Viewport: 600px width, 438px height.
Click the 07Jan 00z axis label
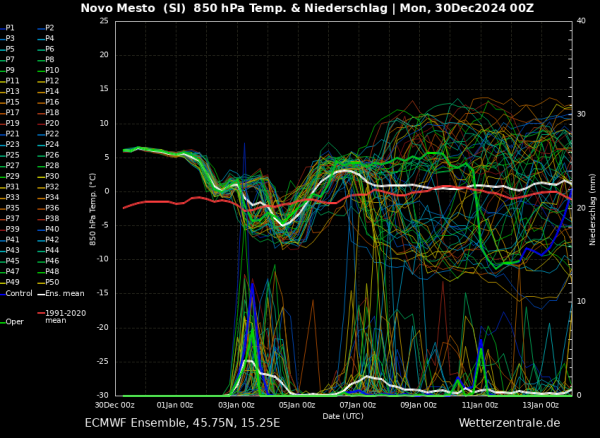[x=358, y=405]
